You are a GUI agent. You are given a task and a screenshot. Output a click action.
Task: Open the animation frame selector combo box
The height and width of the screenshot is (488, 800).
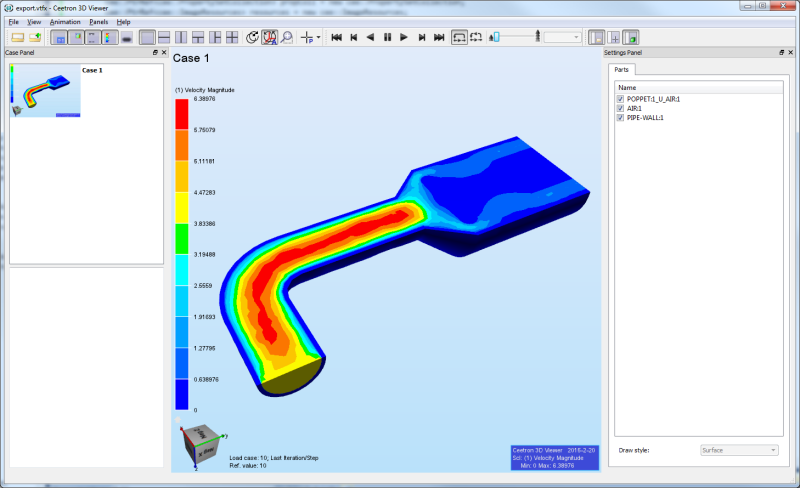[562, 37]
